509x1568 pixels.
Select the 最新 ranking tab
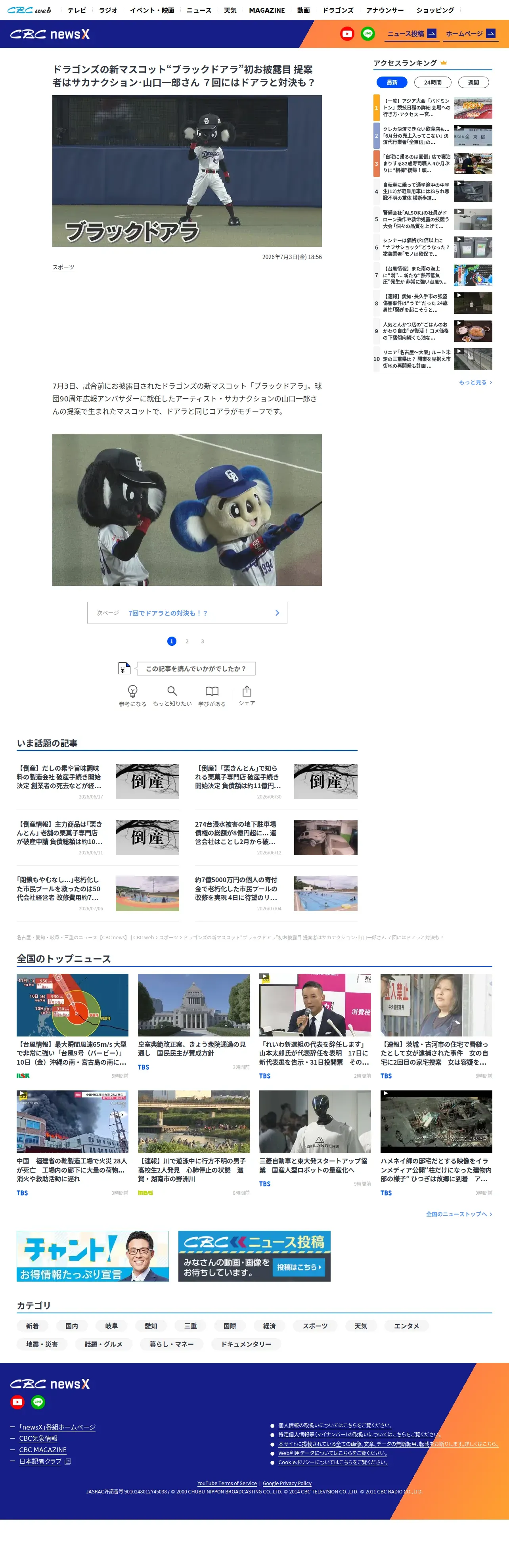pos(392,82)
